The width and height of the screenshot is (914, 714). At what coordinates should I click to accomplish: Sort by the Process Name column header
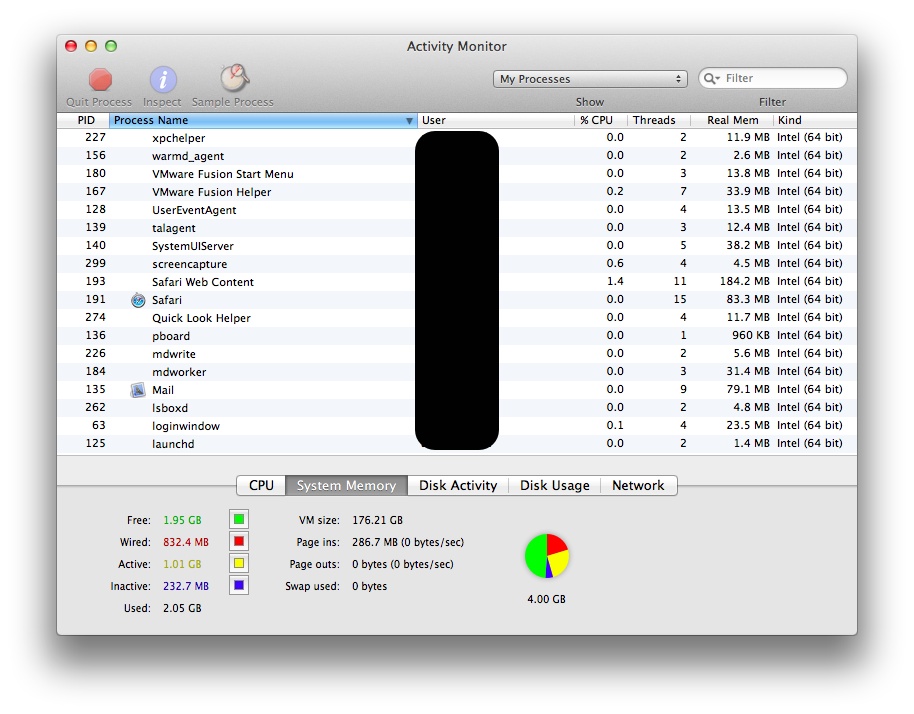pos(263,120)
